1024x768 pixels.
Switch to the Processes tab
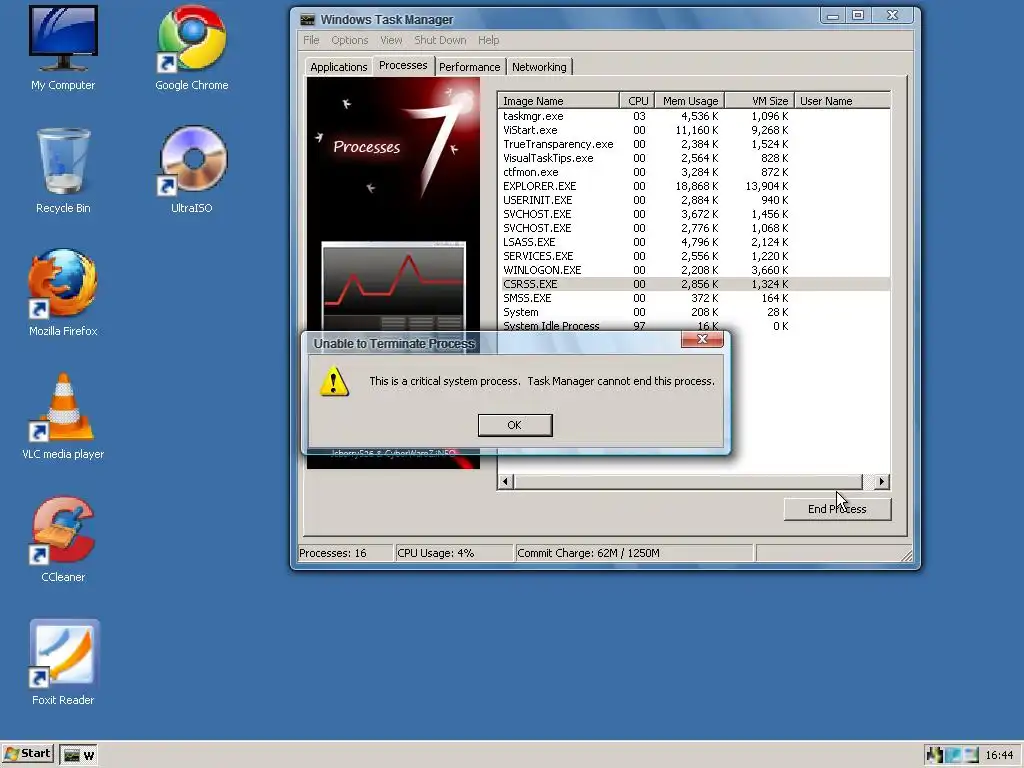tap(403, 65)
